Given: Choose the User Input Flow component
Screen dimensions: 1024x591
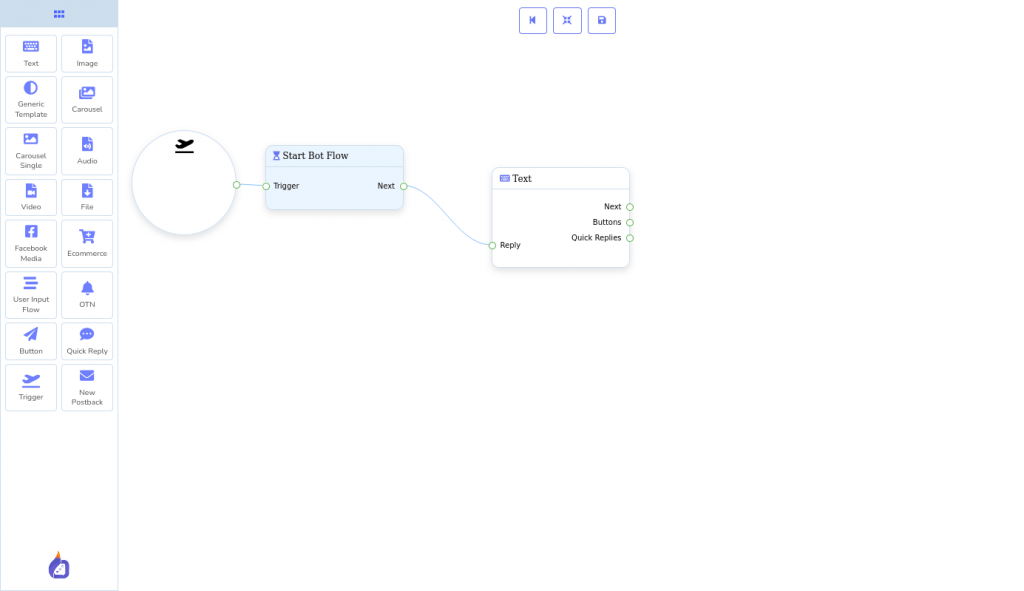Looking at the screenshot, I should click(x=31, y=294).
